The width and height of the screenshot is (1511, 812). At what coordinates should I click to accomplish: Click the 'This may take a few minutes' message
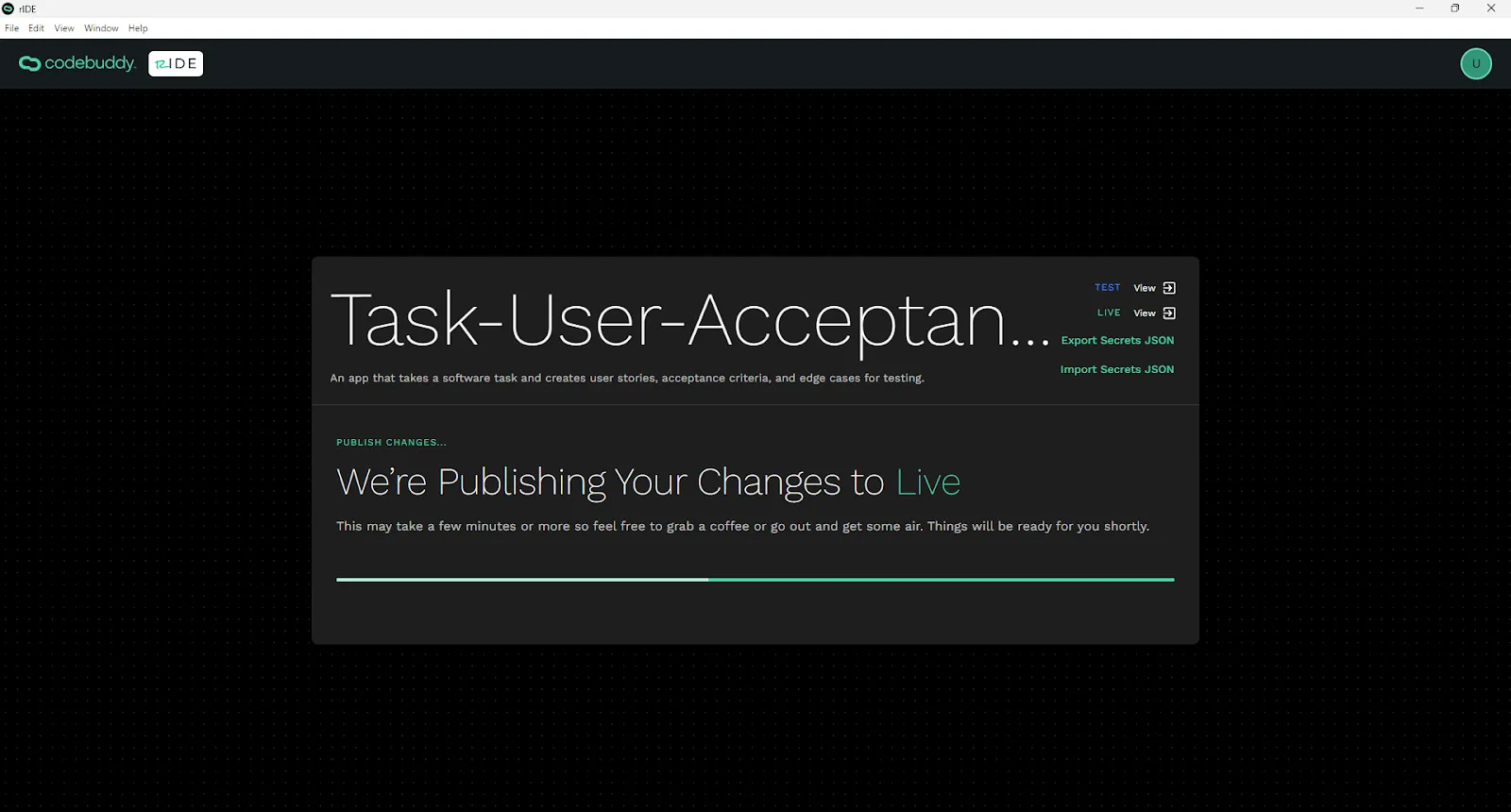click(742, 526)
